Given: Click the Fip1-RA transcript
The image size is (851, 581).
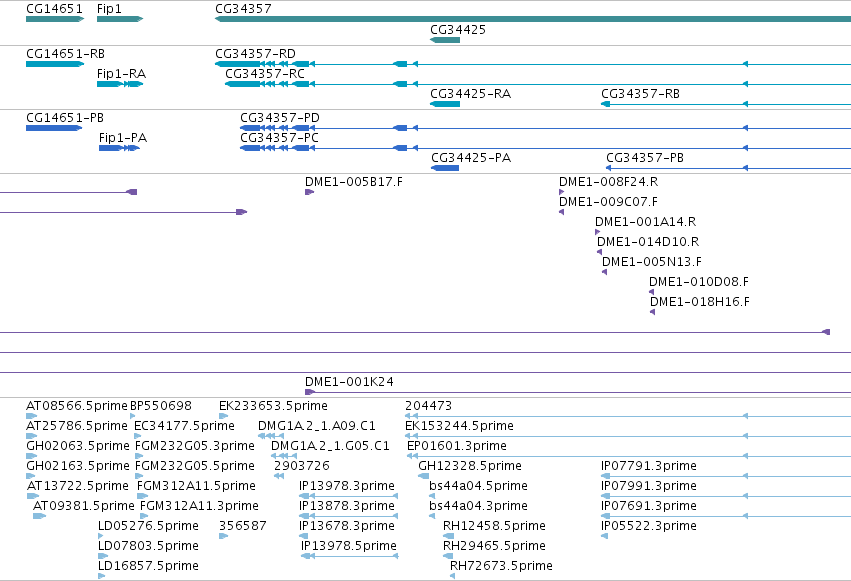Looking at the screenshot, I should point(120,84).
